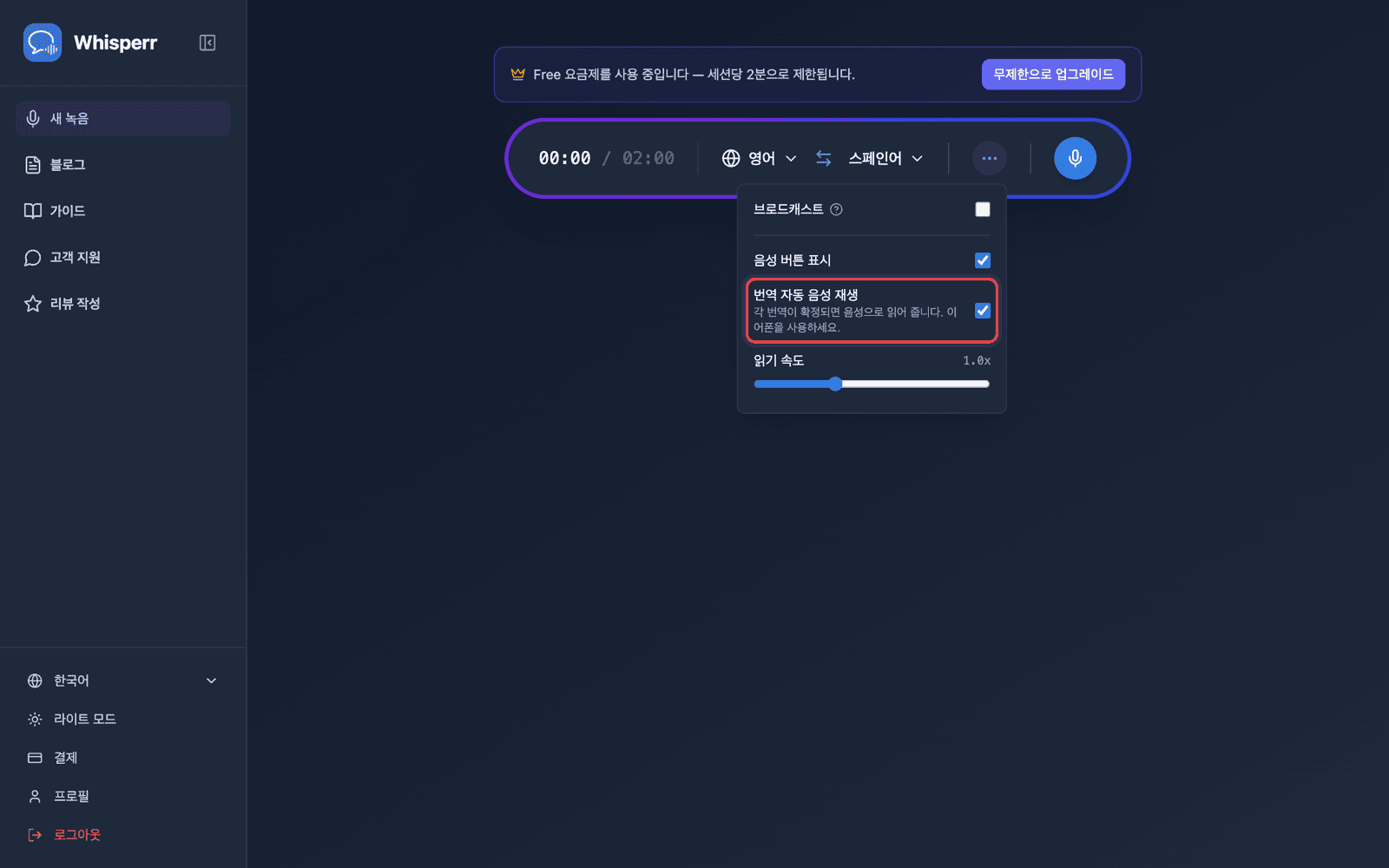
Task: Open the 결제 menu item
Action: 122,758
